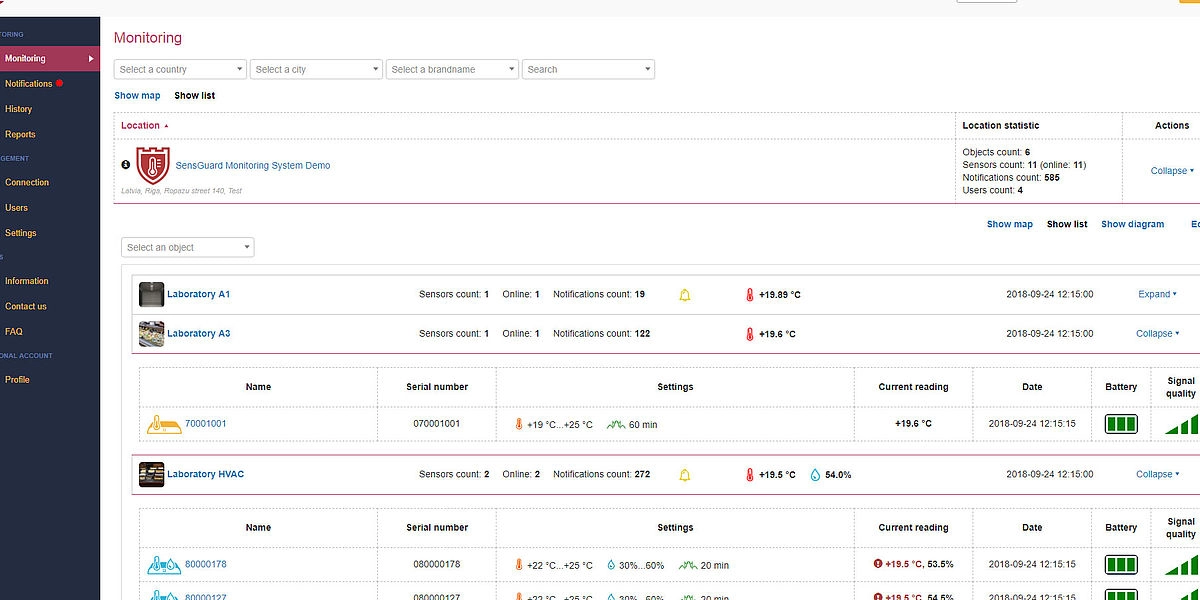Click the bell icon in Laboratory A1 row

685,295
